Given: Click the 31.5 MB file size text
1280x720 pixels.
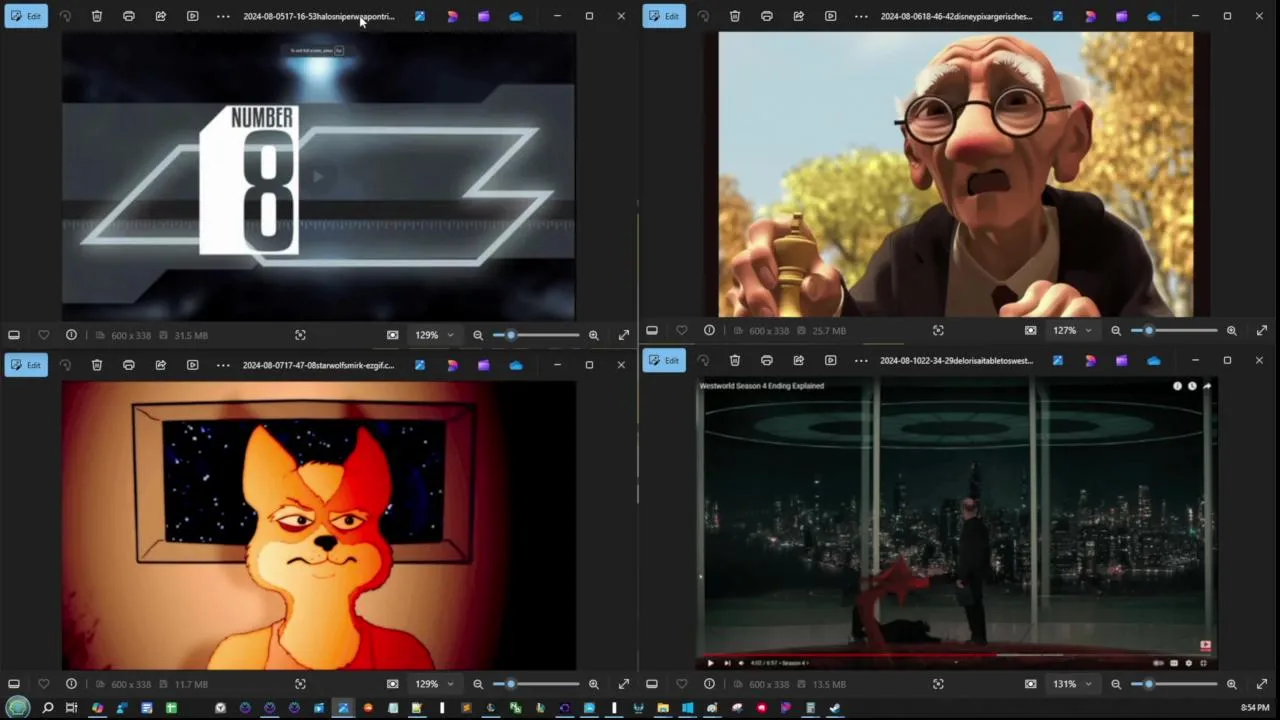Looking at the screenshot, I should coord(191,335).
